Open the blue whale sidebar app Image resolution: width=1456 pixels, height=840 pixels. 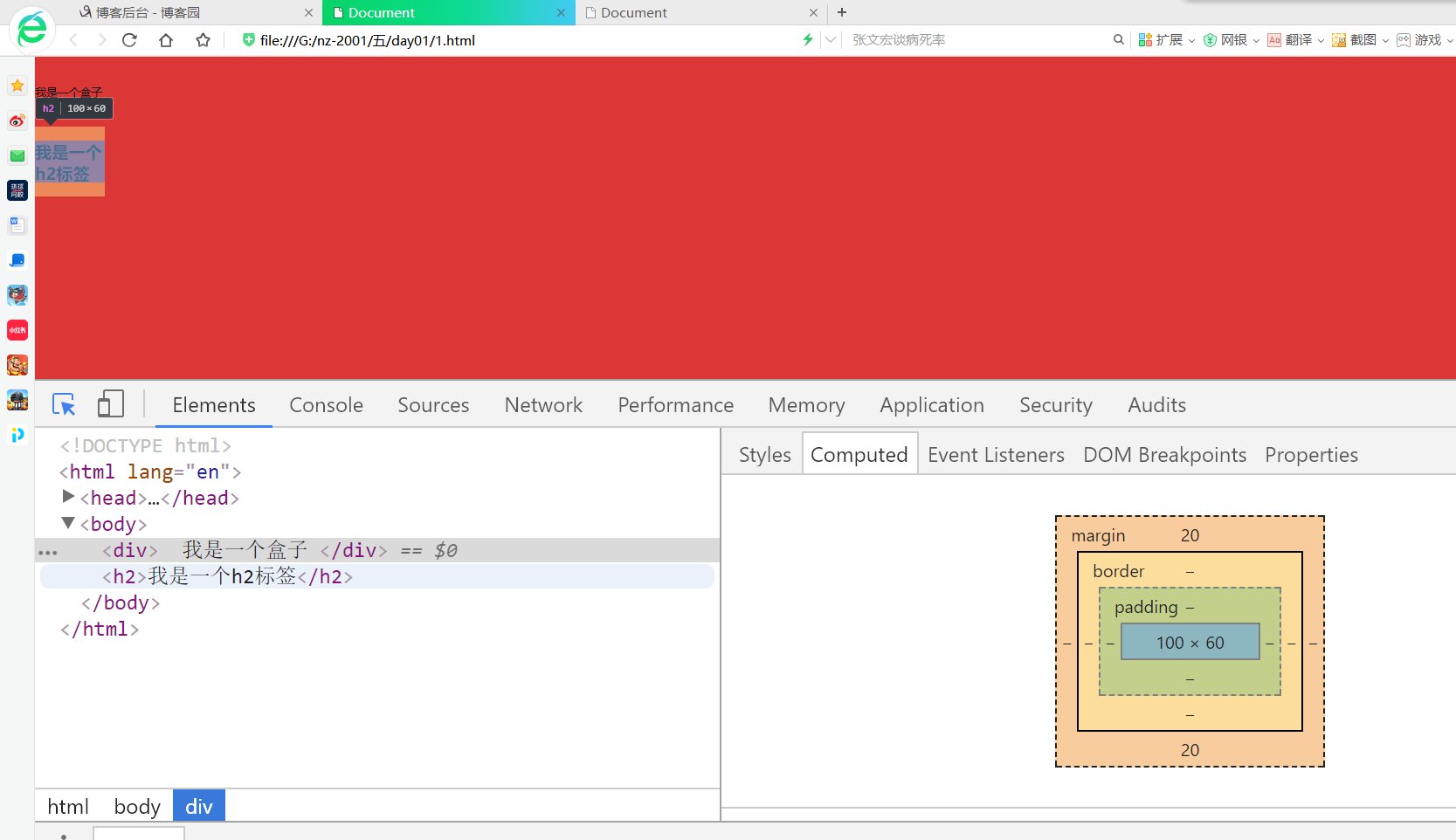pos(17,260)
